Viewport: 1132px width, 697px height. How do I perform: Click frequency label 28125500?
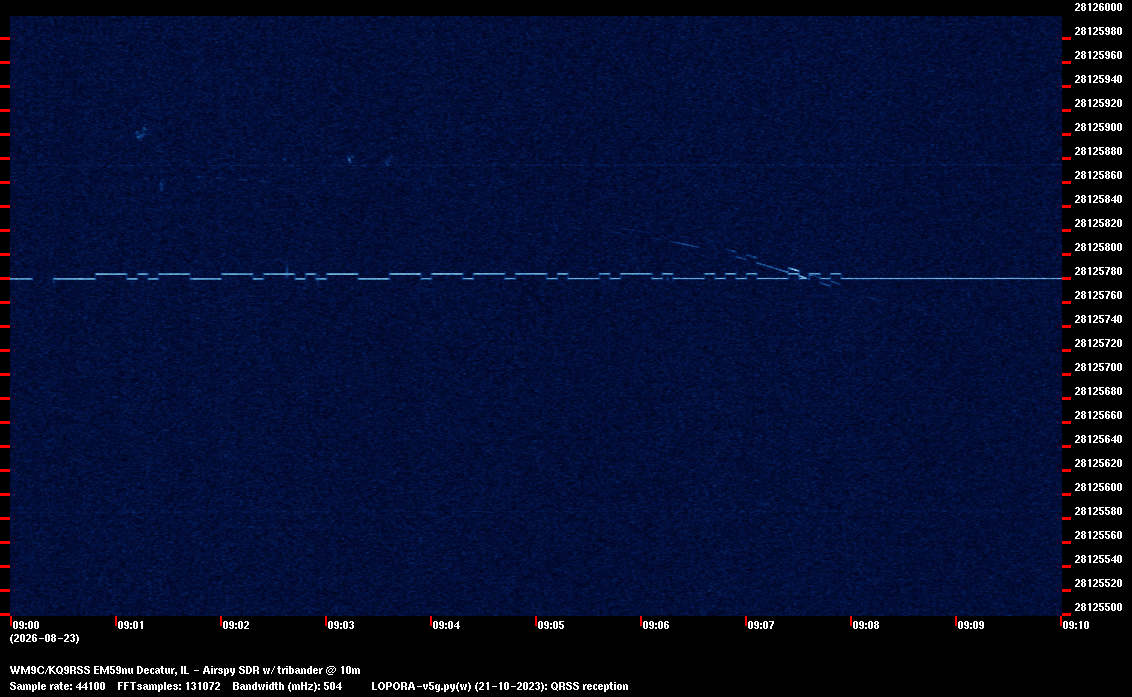click(x=1098, y=607)
